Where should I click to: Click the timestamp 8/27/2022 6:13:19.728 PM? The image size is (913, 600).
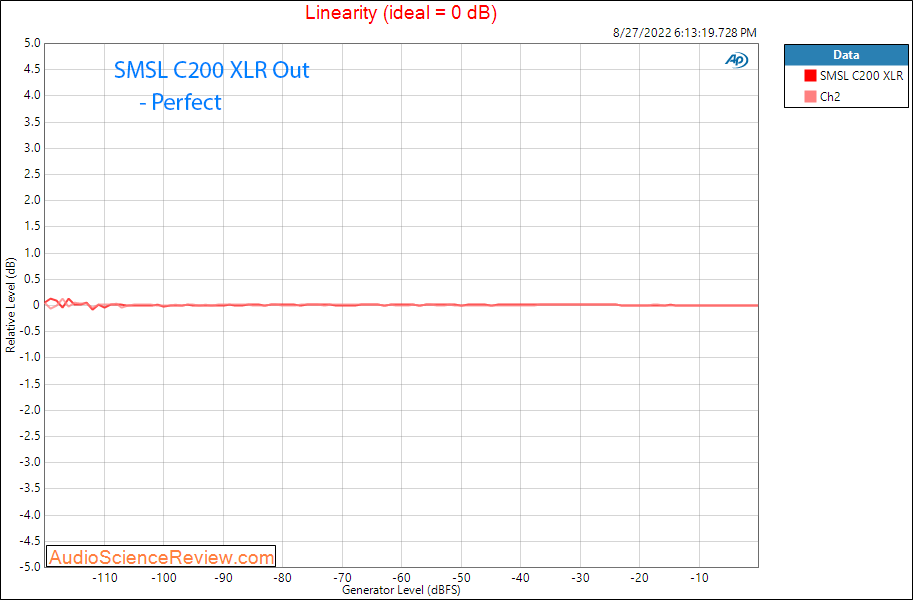[x=685, y=33]
